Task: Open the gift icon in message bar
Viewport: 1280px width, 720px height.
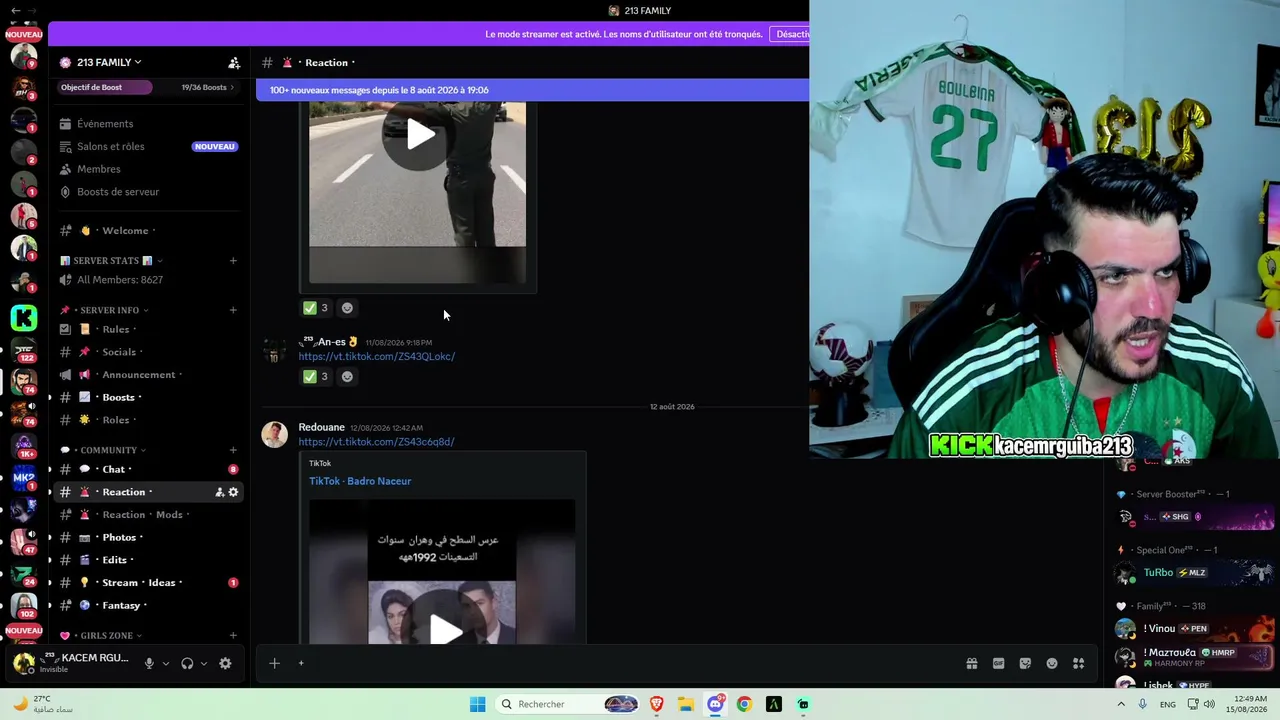Action: coord(971,663)
